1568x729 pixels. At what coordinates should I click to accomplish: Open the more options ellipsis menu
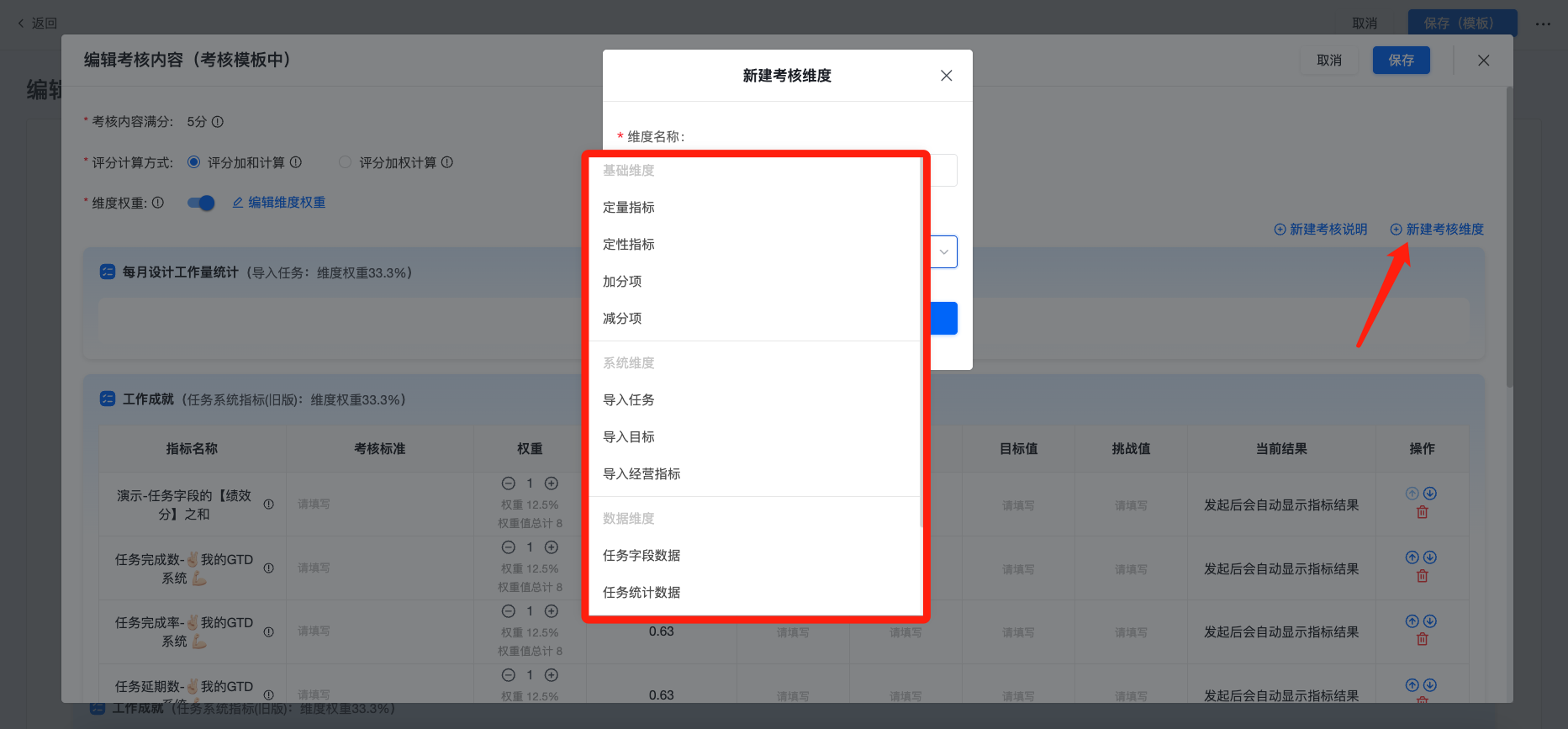pyautogui.click(x=1543, y=24)
